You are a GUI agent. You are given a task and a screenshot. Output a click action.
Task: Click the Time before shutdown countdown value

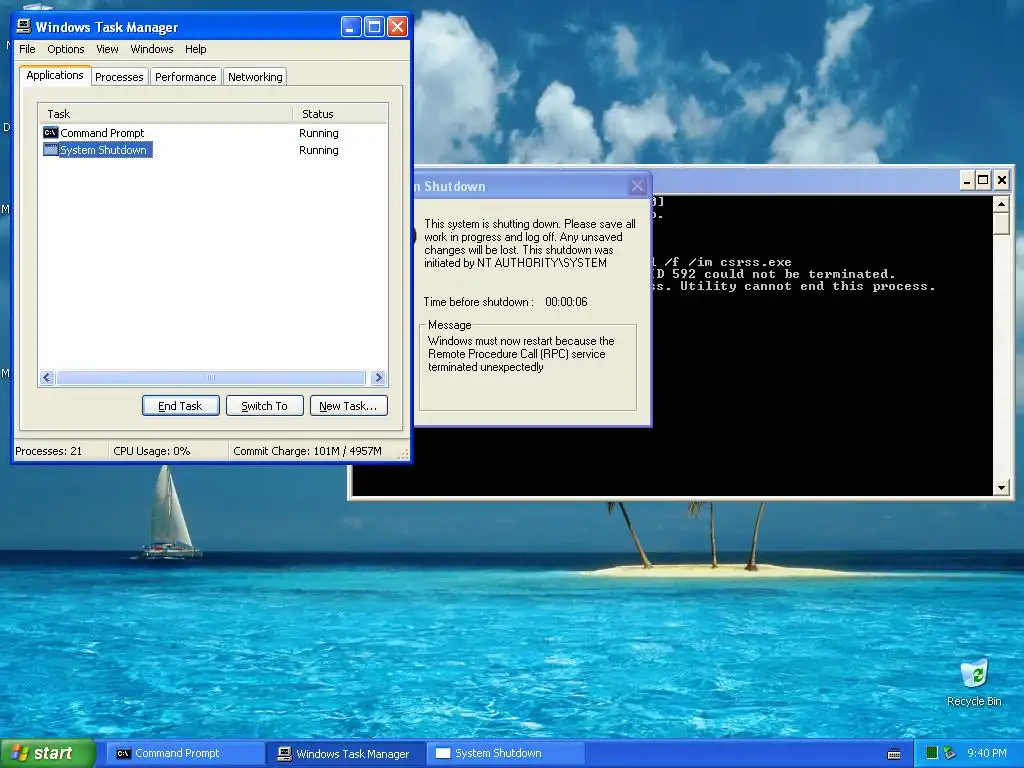click(x=566, y=302)
